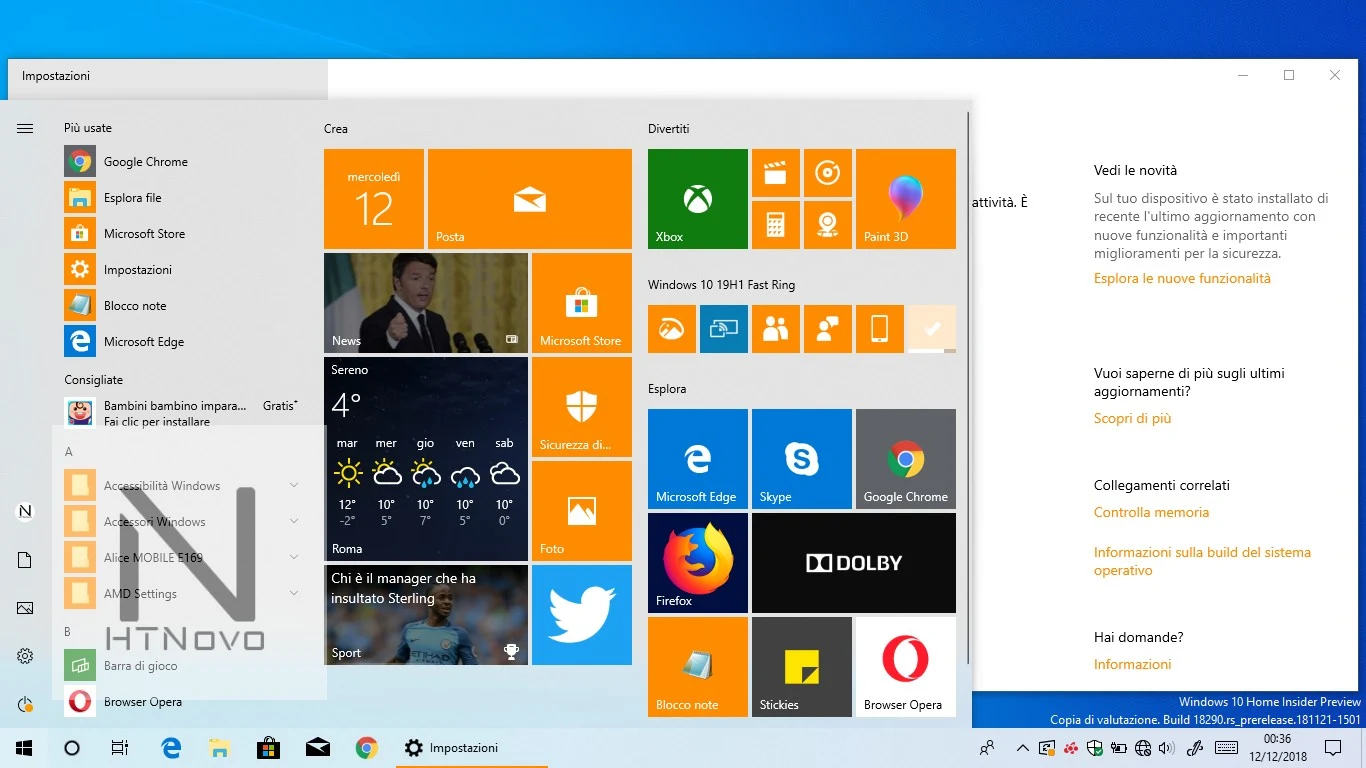This screenshot has width=1366, height=768.
Task: Click the Windows Start button
Action: [x=24, y=748]
